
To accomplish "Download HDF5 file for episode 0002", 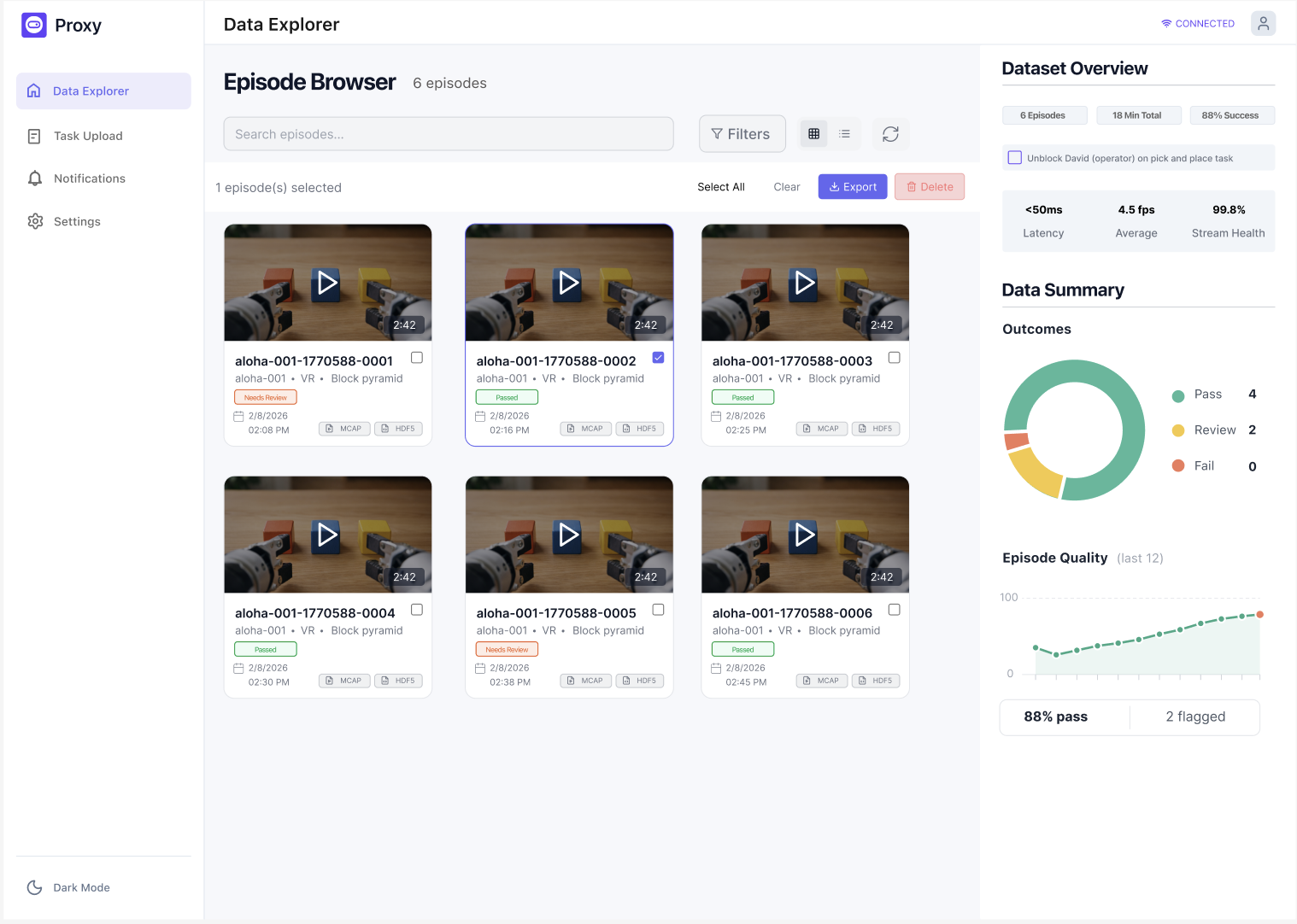I will coord(640,429).
